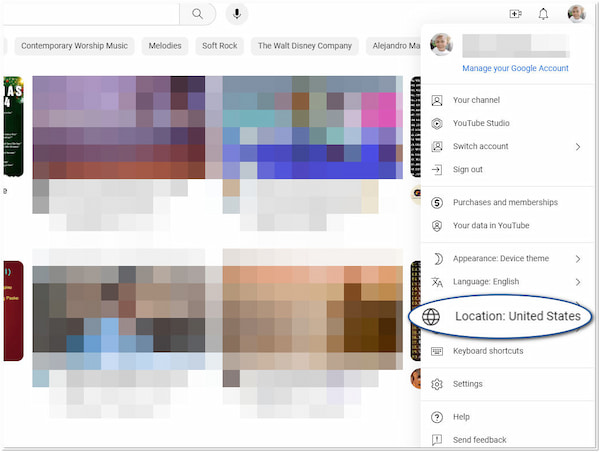Select the Contemporary Worship Music chip
This screenshot has width=600, height=452.
click(74, 46)
